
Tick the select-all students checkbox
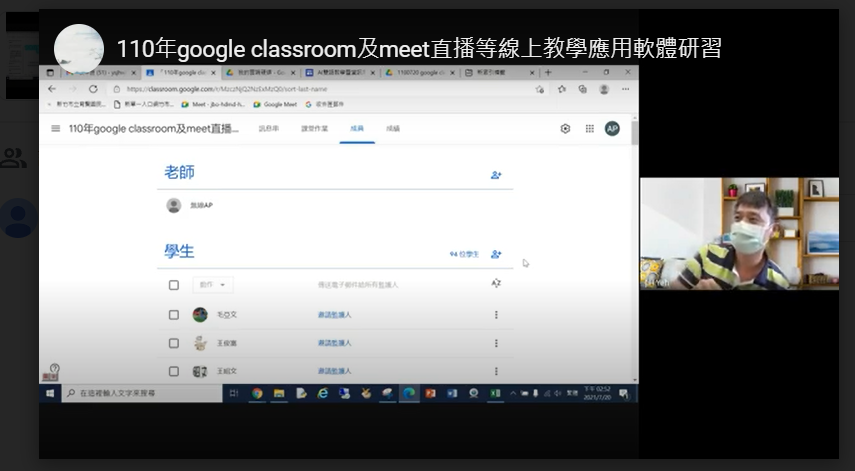coord(174,285)
